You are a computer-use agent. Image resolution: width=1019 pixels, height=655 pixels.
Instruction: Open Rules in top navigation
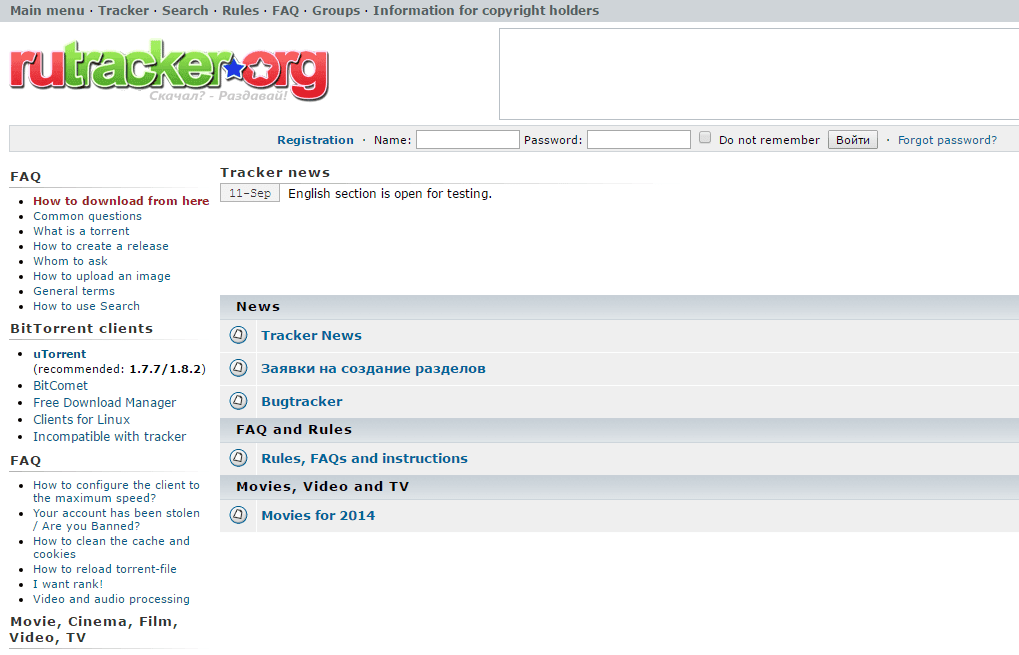(x=240, y=10)
